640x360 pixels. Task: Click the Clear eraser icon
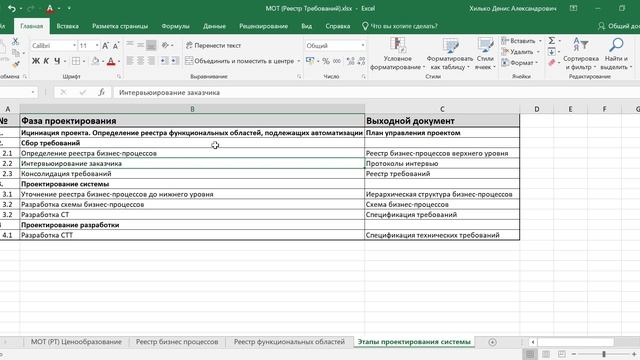[x=551, y=63]
